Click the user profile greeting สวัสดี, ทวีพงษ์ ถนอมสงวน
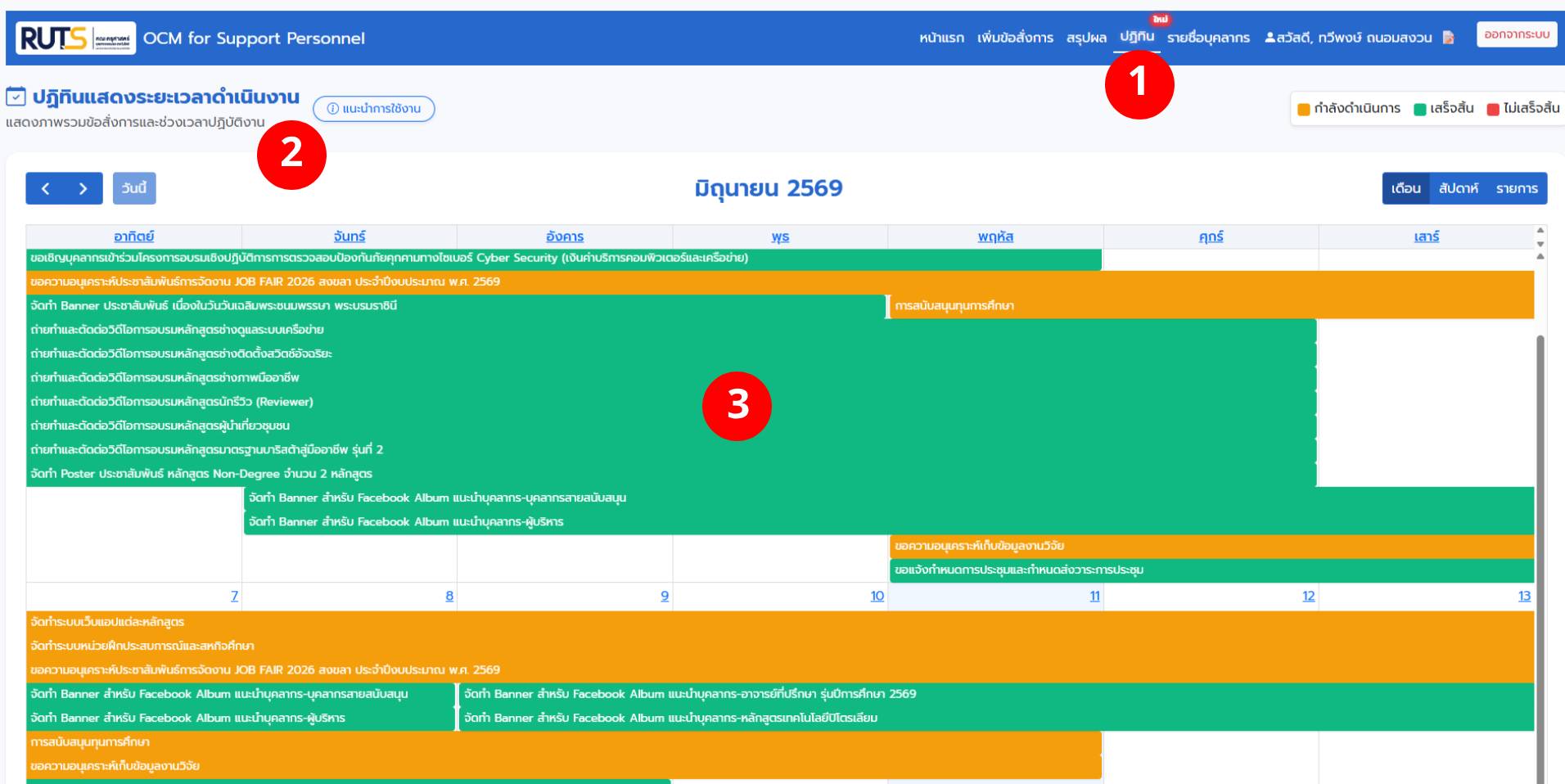The width and height of the screenshot is (1565, 784). click(x=1348, y=38)
